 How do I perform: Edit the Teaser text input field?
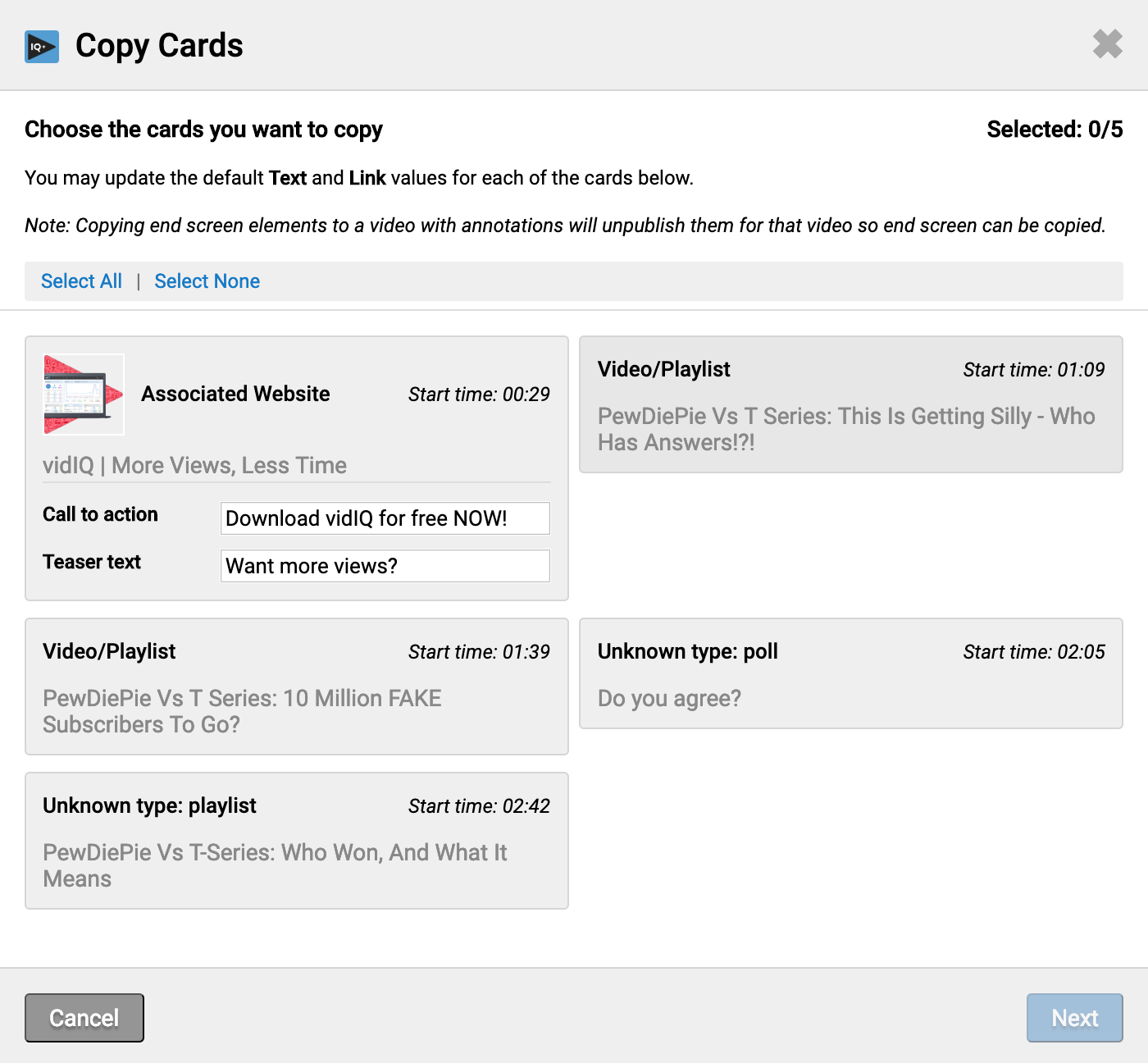point(385,566)
